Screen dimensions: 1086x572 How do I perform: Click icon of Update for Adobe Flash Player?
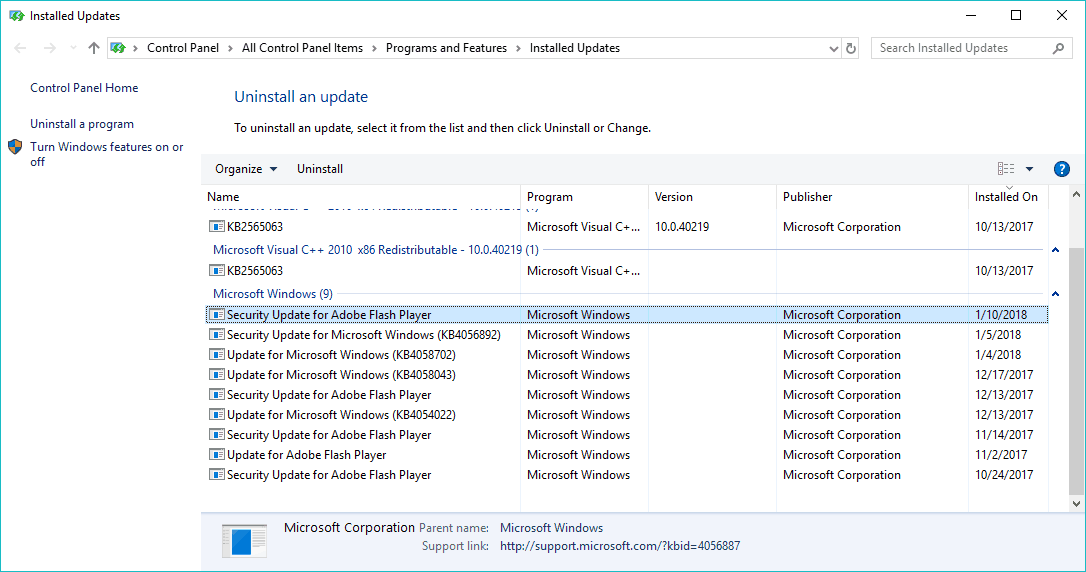pos(217,455)
